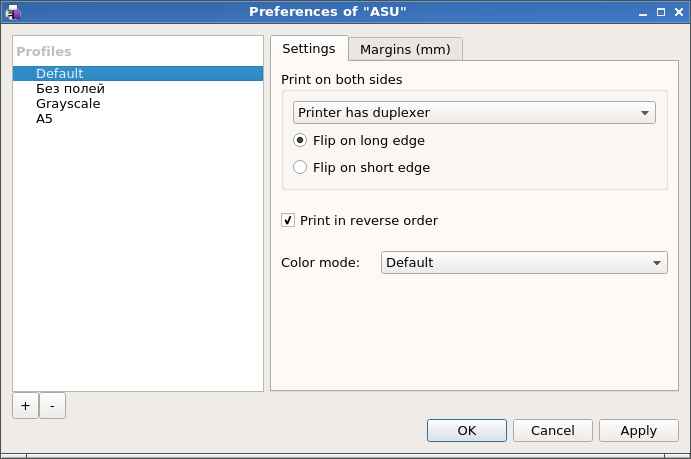Select the A5 profile
The image size is (691, 459).
pyautogui.click(x=44, y=119)
